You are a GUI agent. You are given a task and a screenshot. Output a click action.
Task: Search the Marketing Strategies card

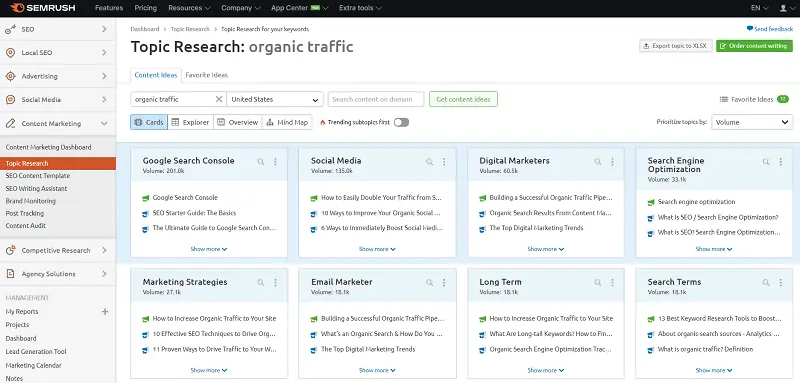pyautogui.click(x=261, y=283)
